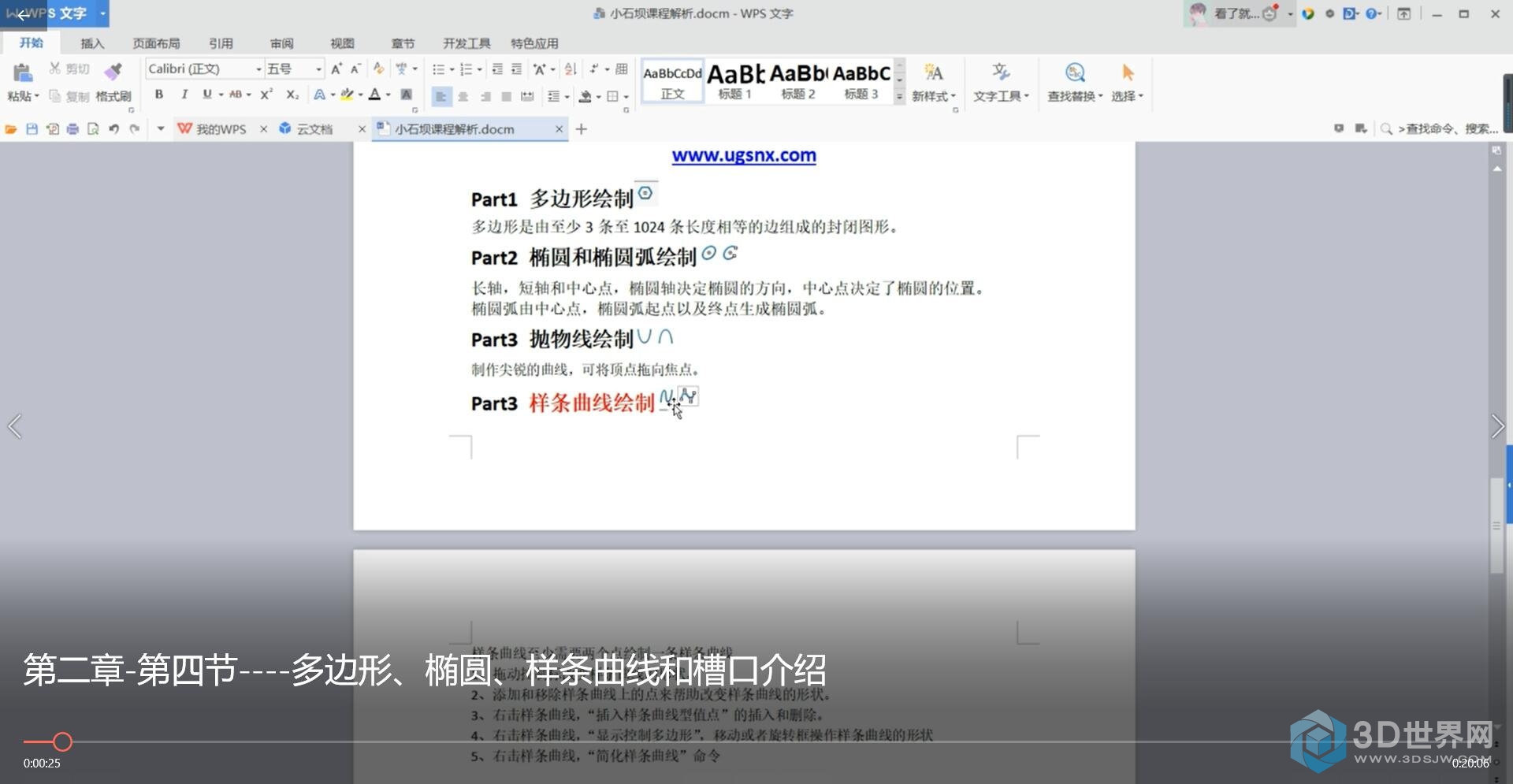Toggle center alignment button
1513x784 pixels.
(463, 96)
